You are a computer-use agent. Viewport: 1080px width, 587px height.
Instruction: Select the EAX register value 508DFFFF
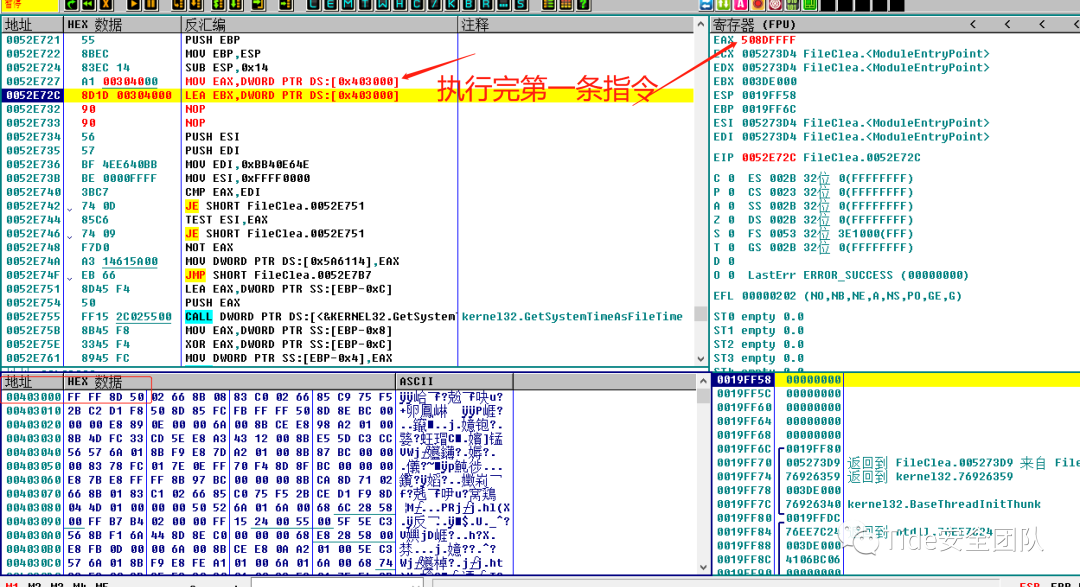coord(768,40)
